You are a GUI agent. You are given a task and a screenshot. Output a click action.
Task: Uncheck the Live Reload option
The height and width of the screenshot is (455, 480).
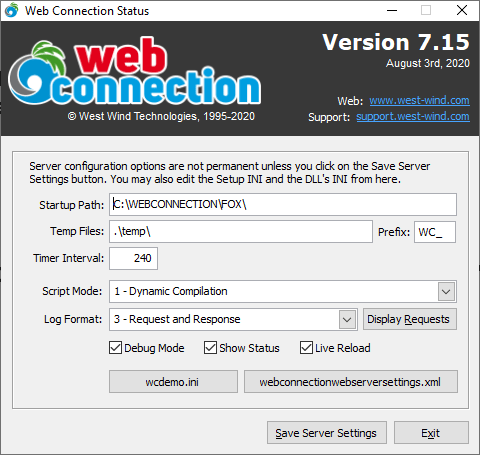[x=306, y=348]
